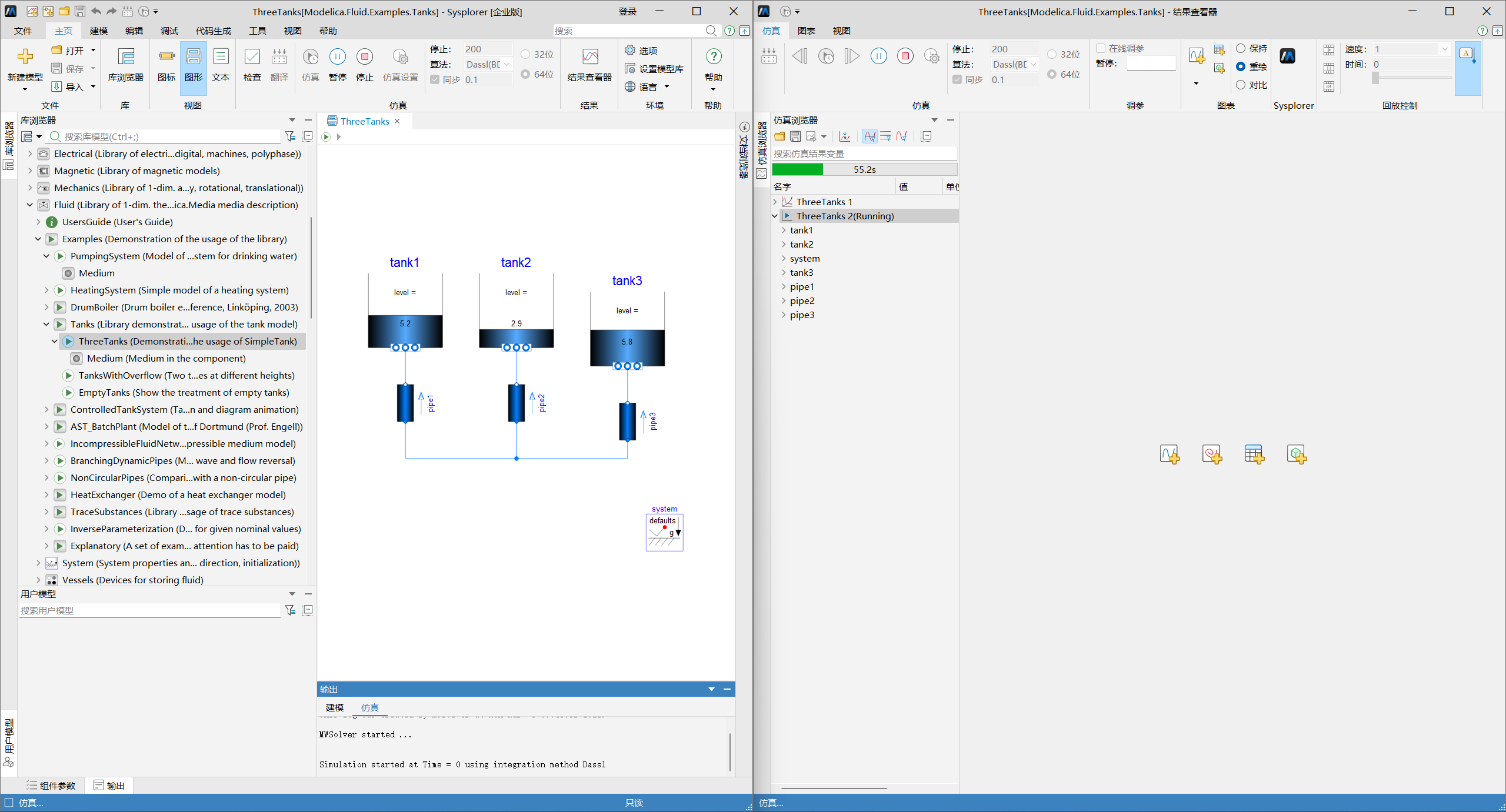Add new 3D animation window from center shortcuts
1506x812 pixels.
1297,455
